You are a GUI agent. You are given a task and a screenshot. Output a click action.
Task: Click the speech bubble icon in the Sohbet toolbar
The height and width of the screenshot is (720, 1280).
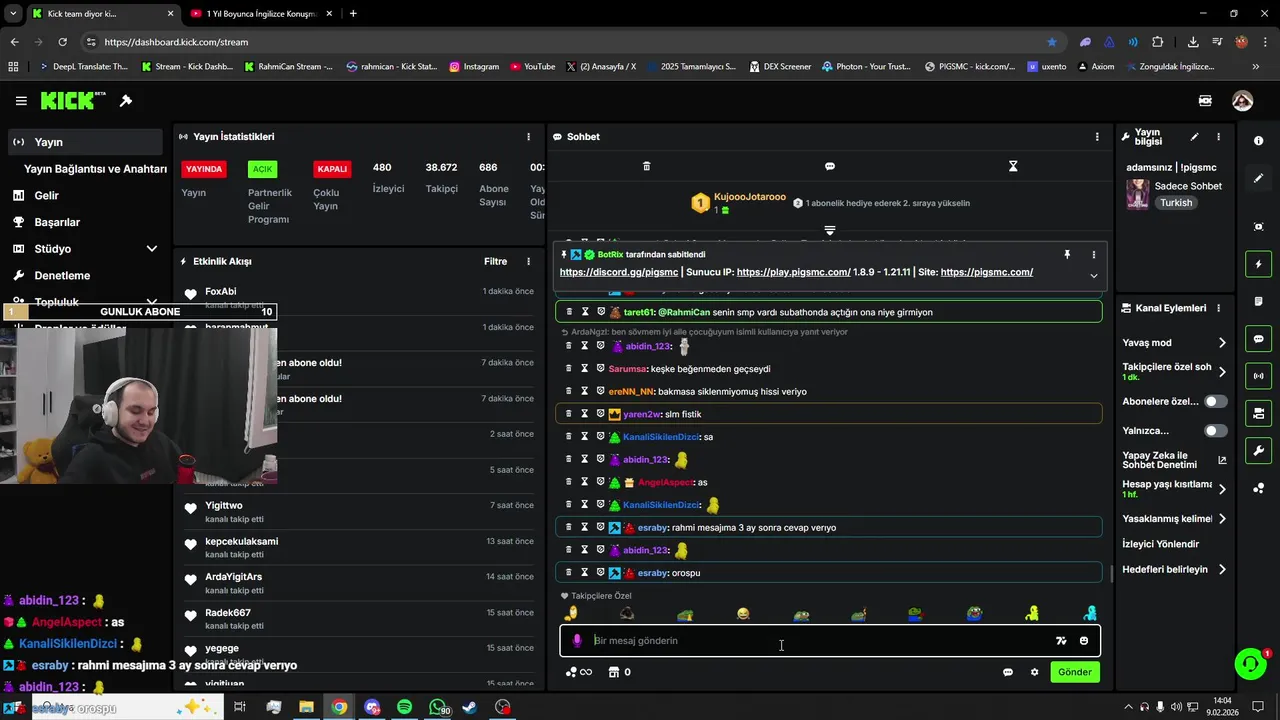pos(830,166)
